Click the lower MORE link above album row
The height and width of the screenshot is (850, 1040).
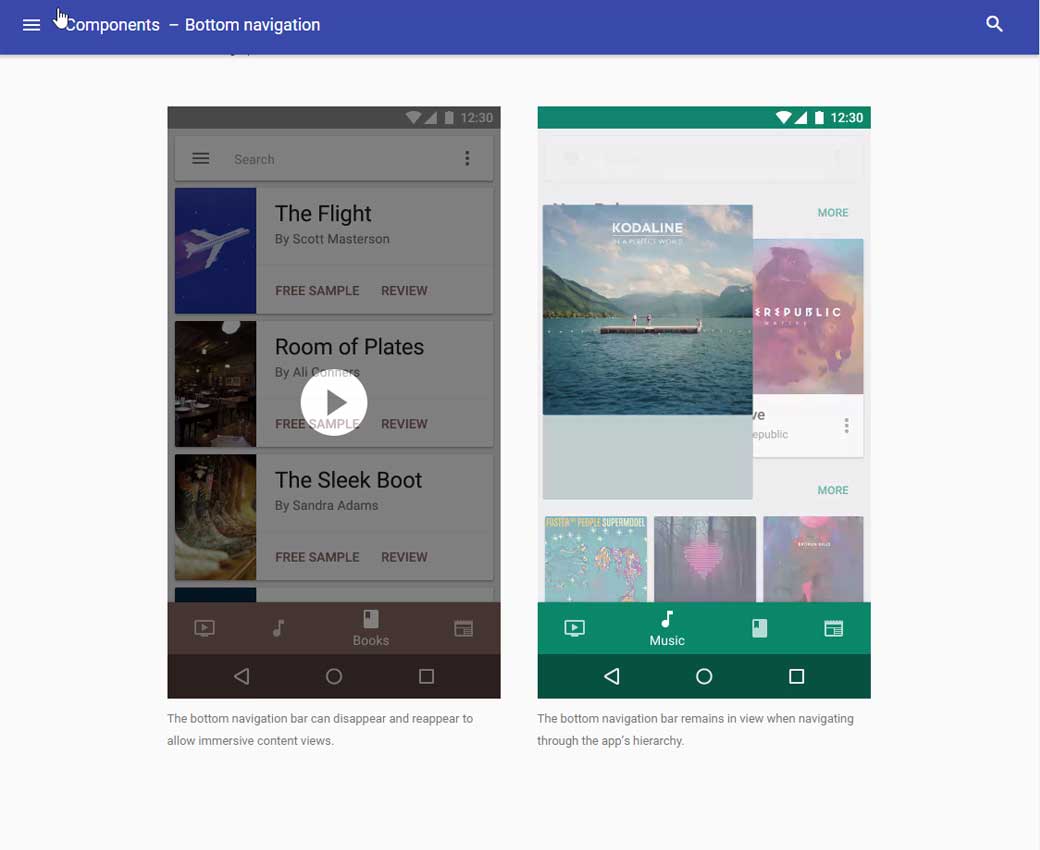pos(832,491)
